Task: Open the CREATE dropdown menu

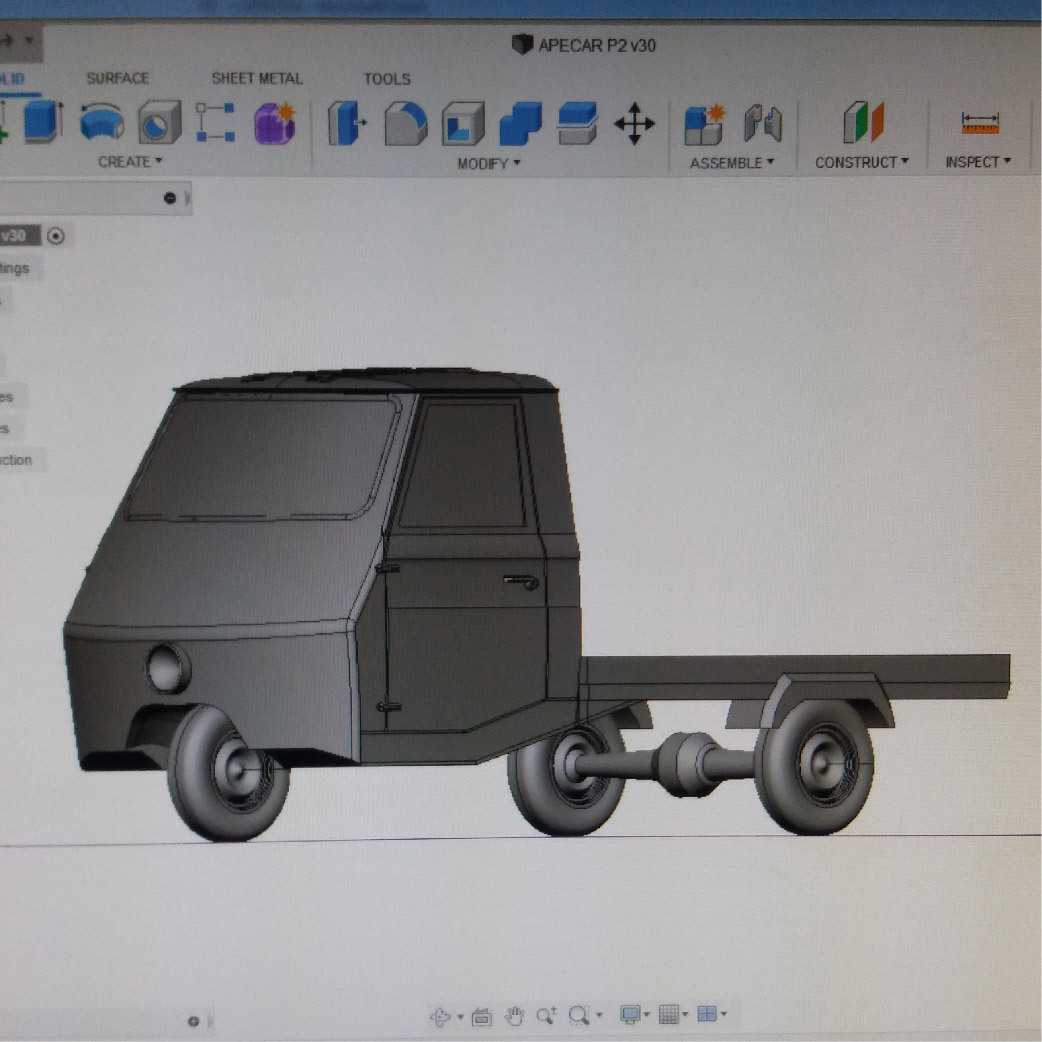Action: [x=130, y=161]
